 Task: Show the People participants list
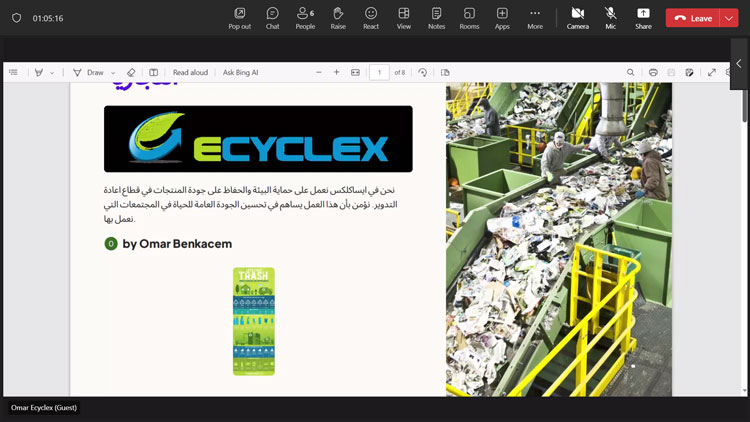coord(305,17)
